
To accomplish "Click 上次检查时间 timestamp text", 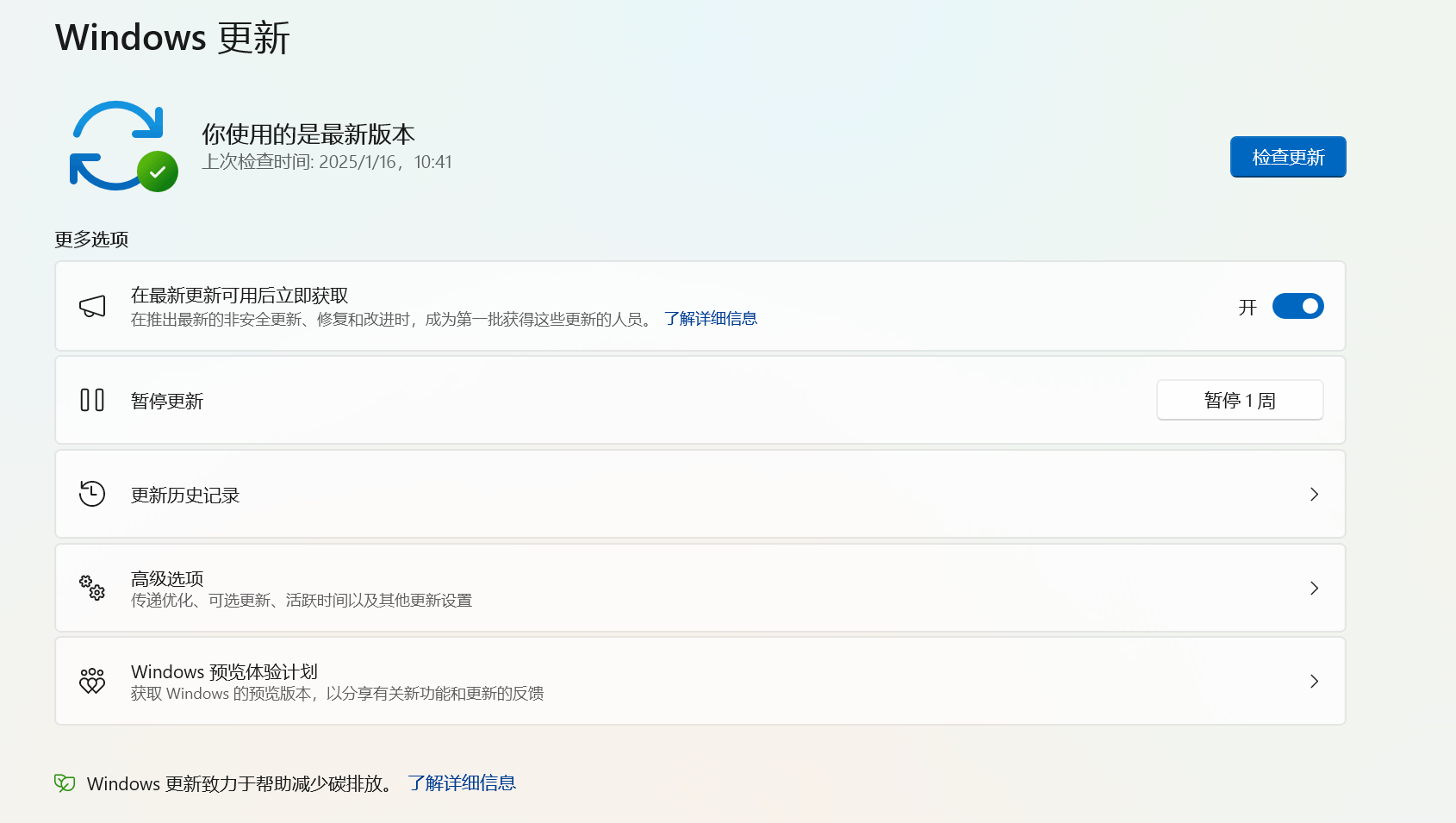I will (x=327, y=162).
